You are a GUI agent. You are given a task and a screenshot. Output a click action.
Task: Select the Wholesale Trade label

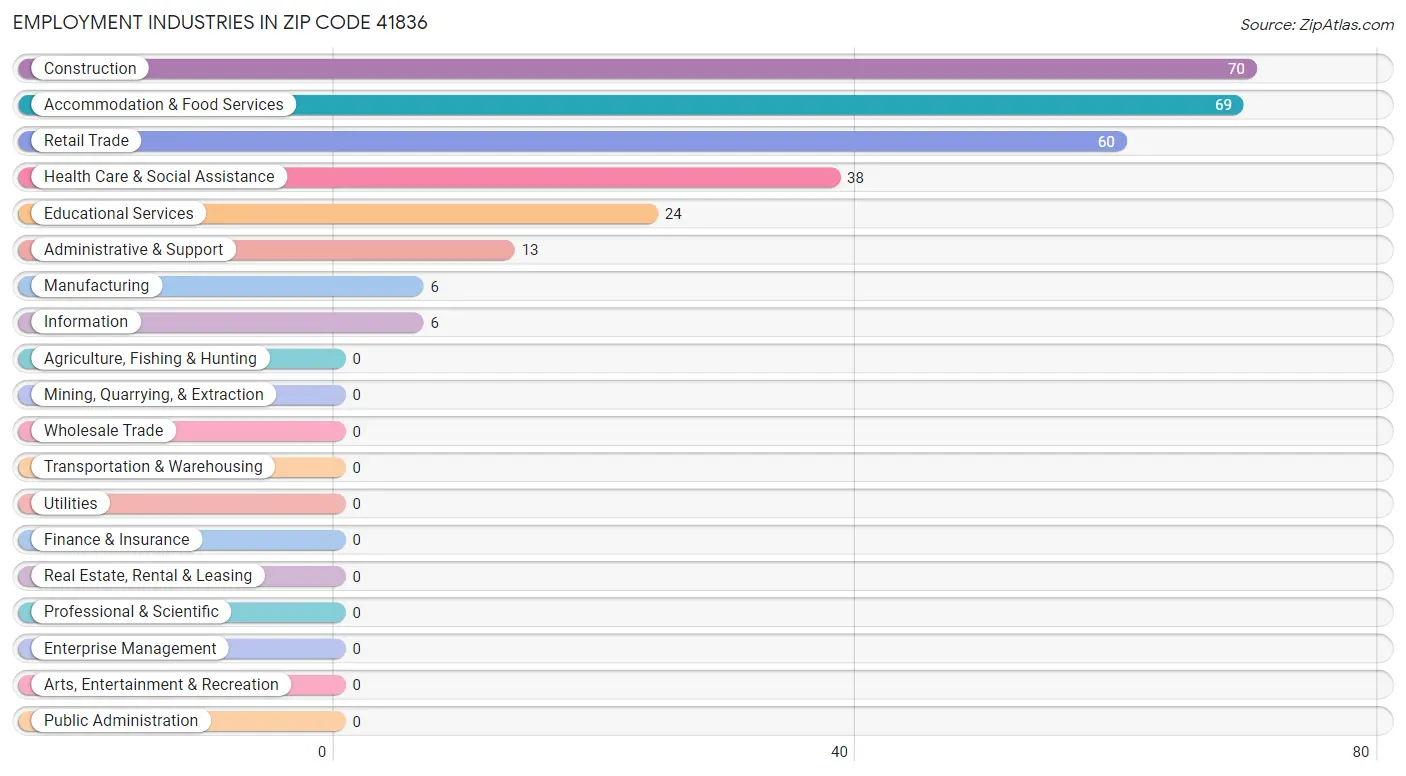[x=104, y=431]
